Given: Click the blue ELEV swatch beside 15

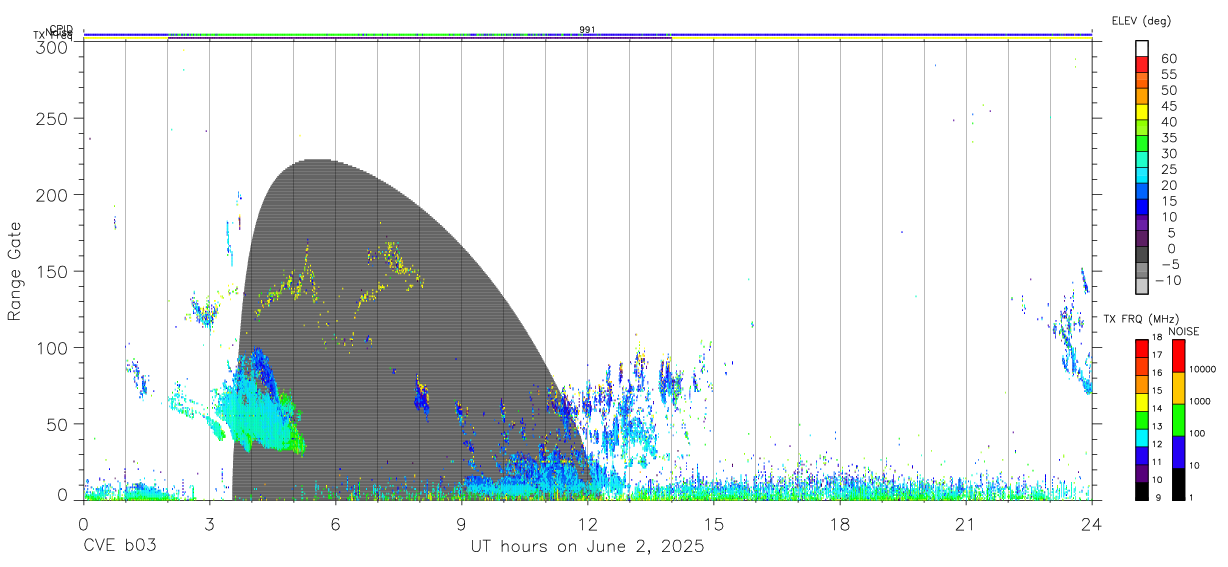Looking at the screenshot, I should (1142, 208).
